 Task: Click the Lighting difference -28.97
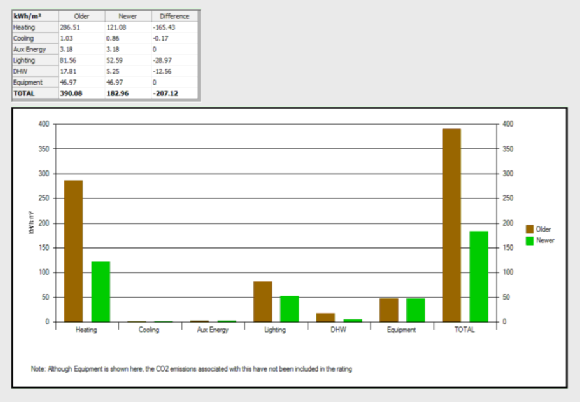pyautogui.click(x=162, y=60)
